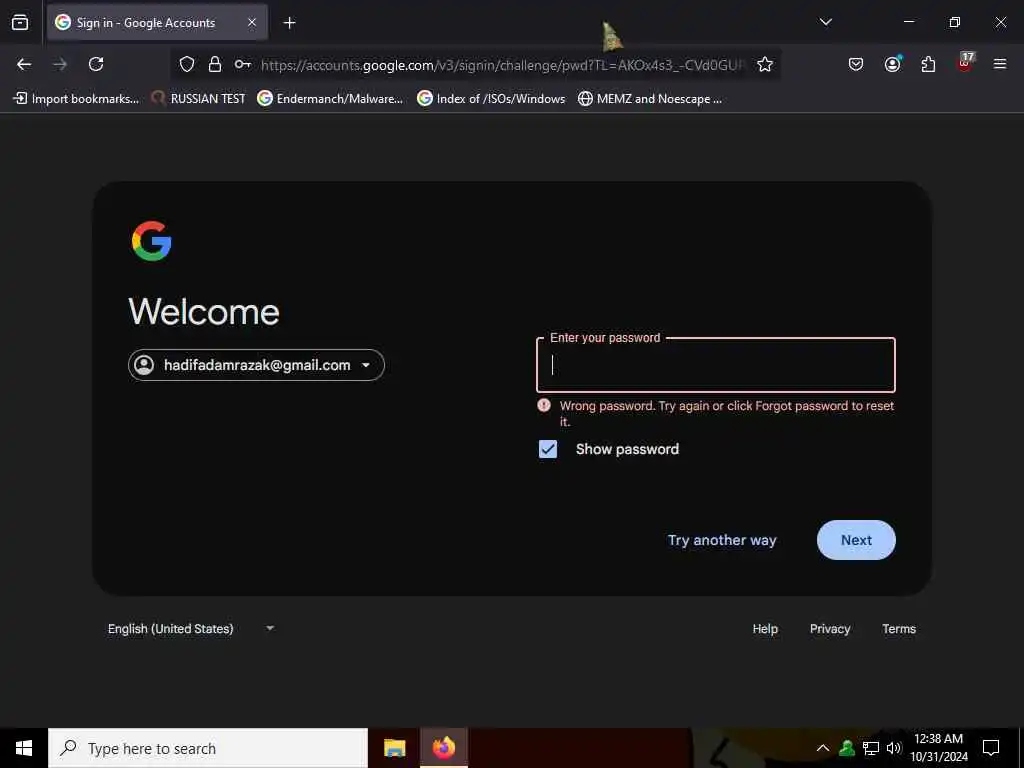
Task: Bookmark this page with the star icon
Action: click(x=765, y=64)
